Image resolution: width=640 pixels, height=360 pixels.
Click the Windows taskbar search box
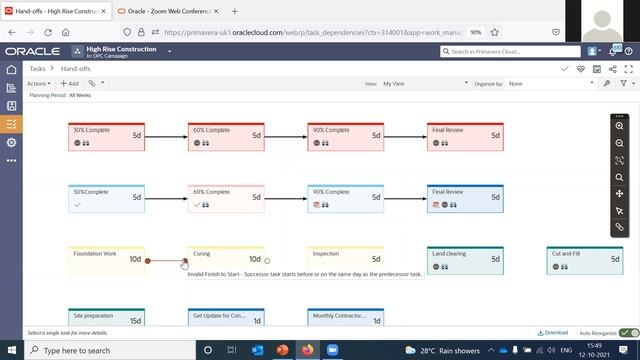pos(110,350)
